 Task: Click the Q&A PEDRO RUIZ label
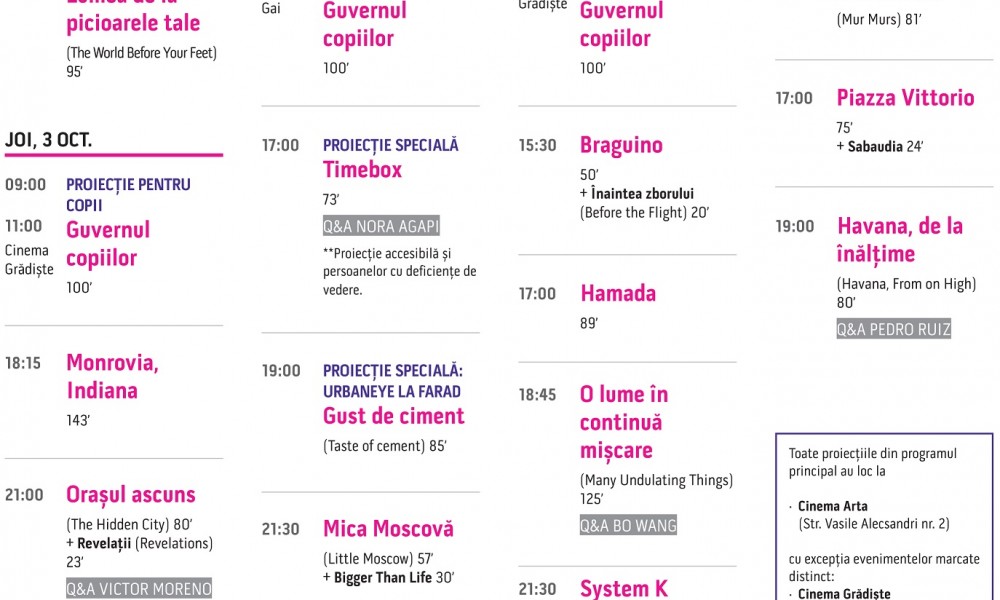[x=893, y=329]
